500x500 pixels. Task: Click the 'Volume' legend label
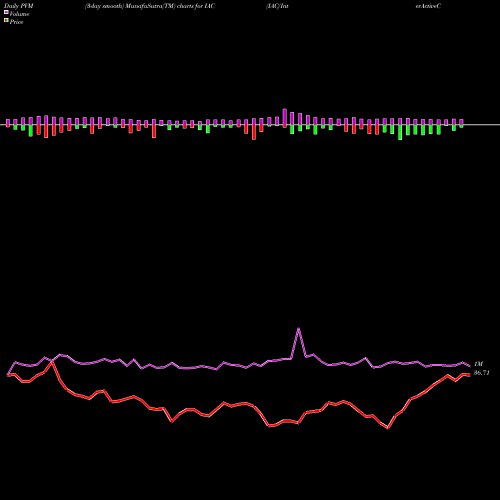(x=19, y=14)
